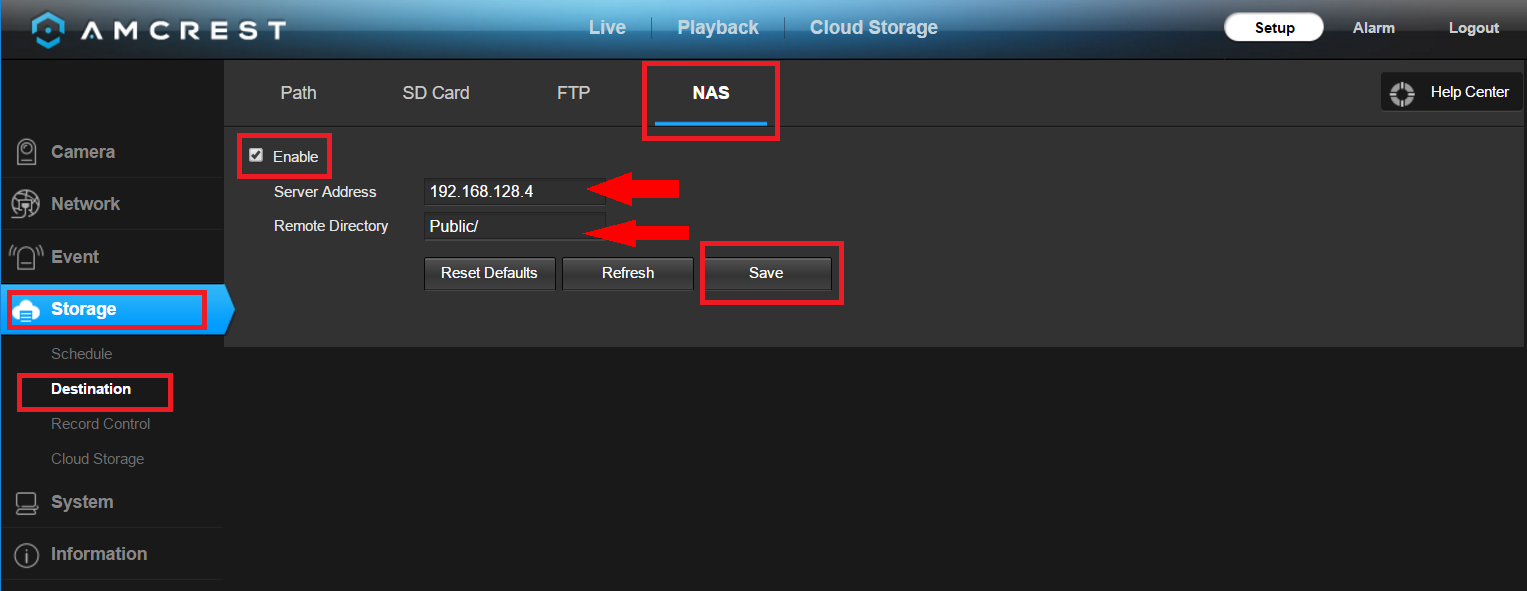Expand the Network settings section
1527x591 pixels.
point(85,204)
